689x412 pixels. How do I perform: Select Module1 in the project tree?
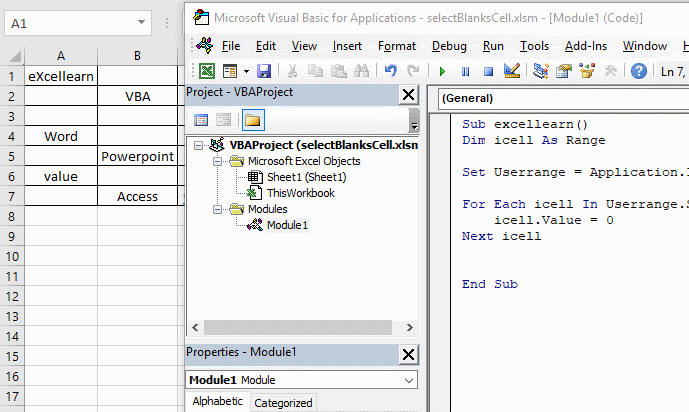287,225
